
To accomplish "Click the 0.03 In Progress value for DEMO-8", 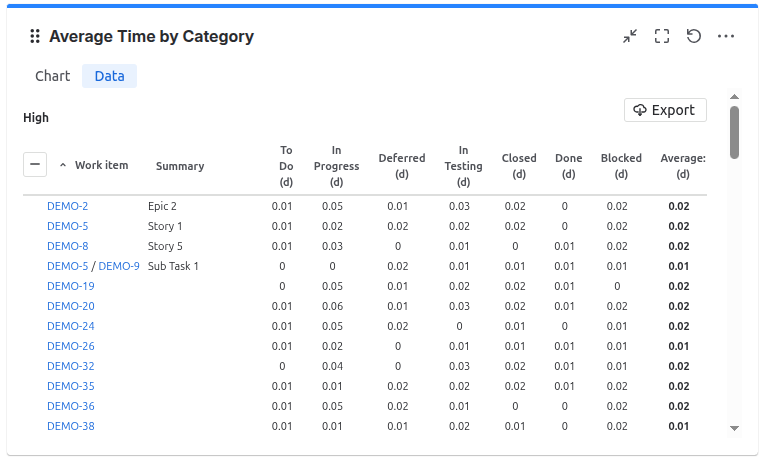I will click(x=332, y=246).
